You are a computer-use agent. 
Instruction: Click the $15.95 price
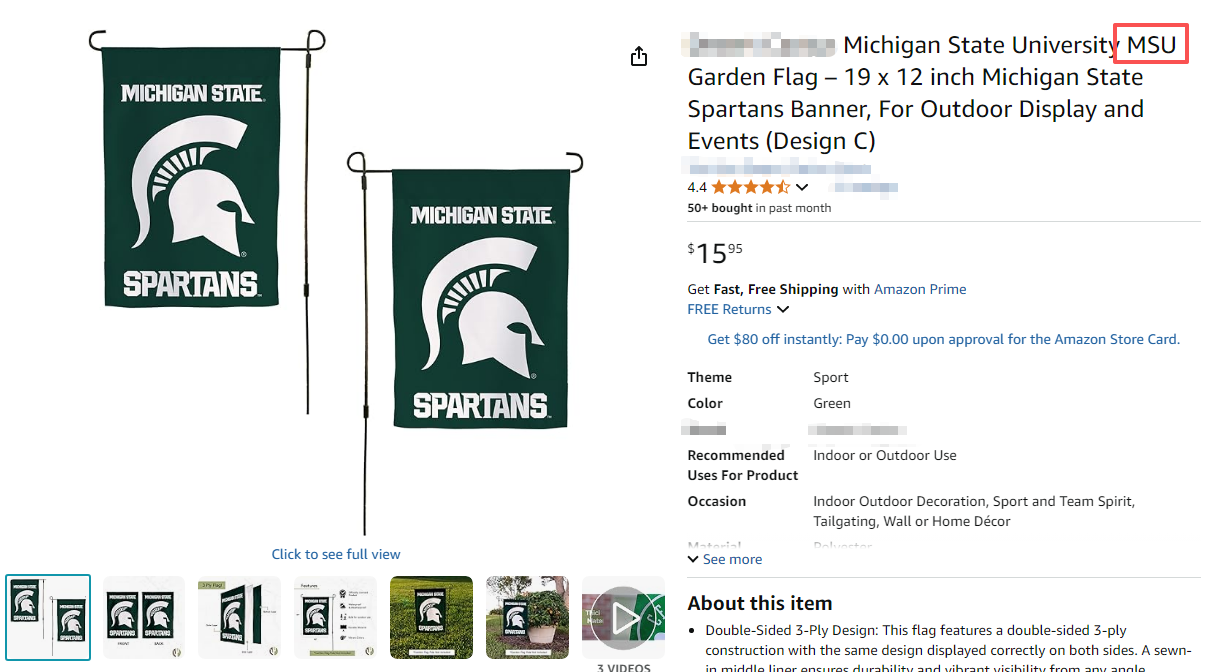[x=715, y=253]
